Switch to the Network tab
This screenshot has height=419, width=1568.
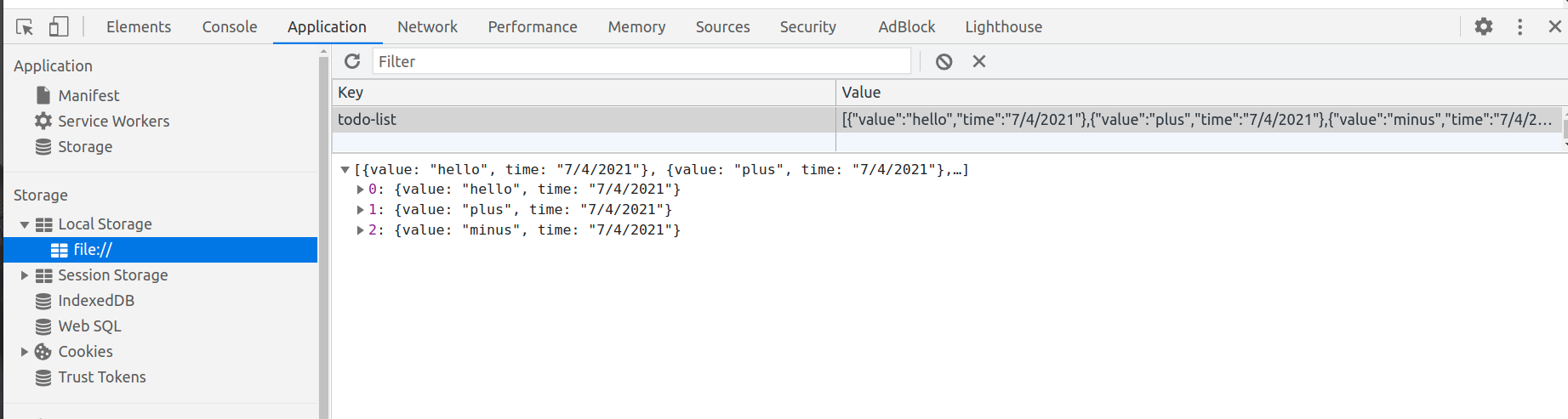(427, 26)
